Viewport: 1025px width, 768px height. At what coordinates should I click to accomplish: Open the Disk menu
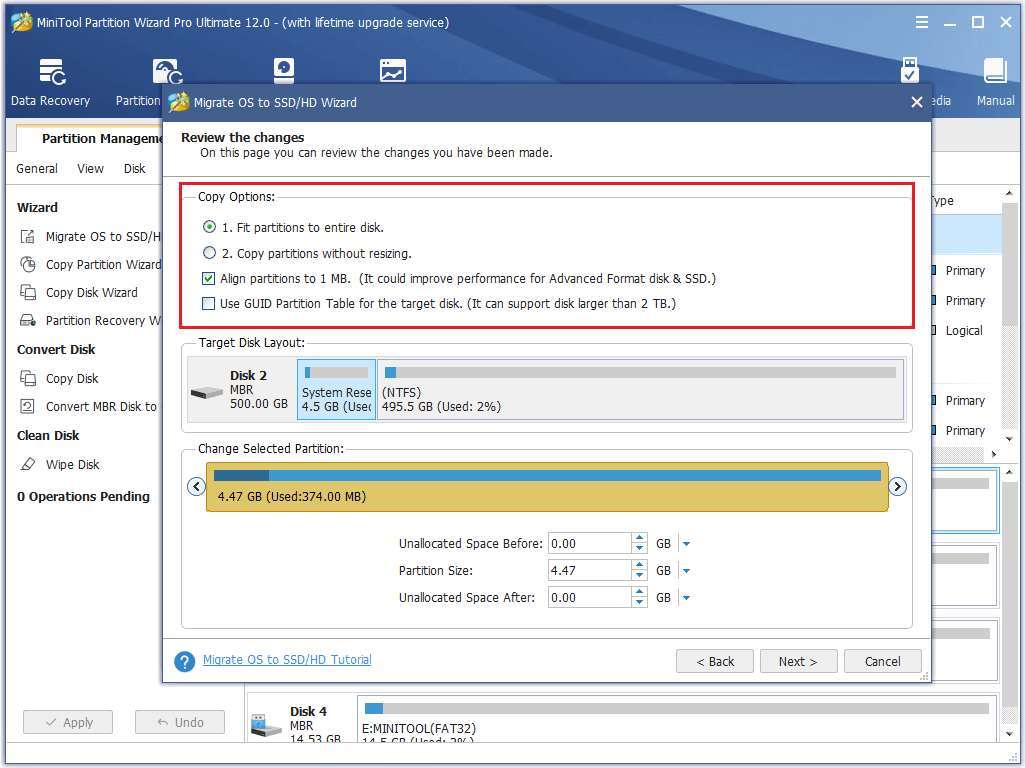click(135, 169)
